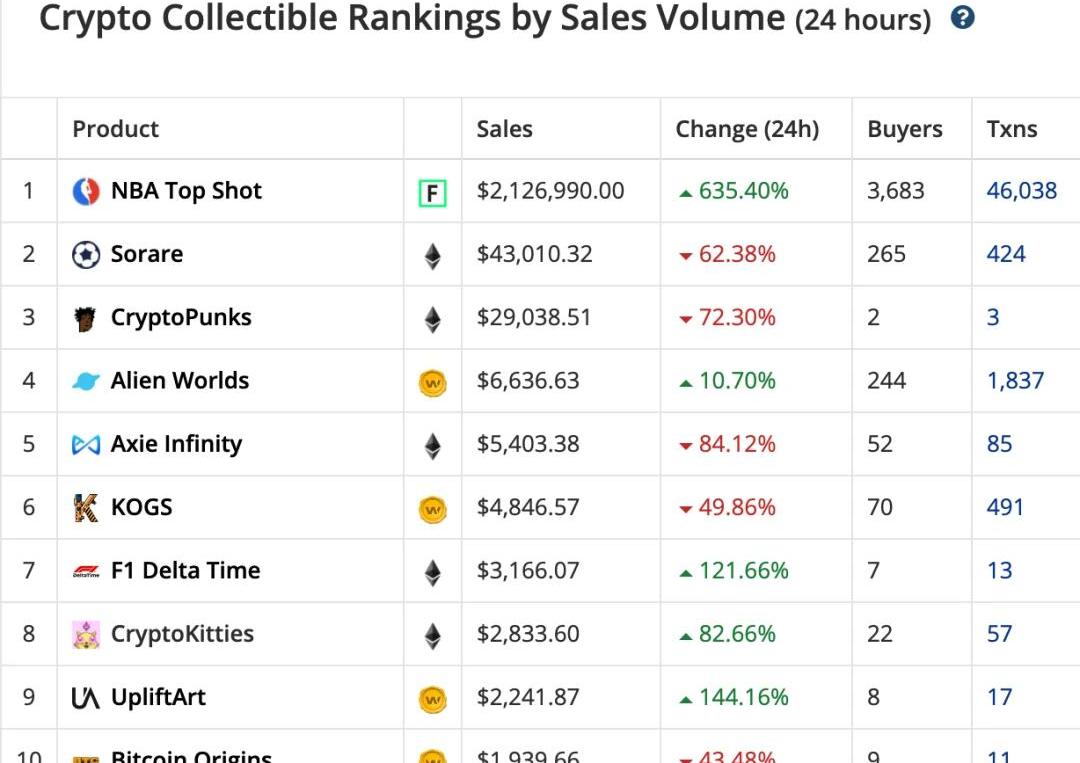This screenshot has height=763, width=1080.
Task: Sort by the Txns column header
Action: [1011, 129]
